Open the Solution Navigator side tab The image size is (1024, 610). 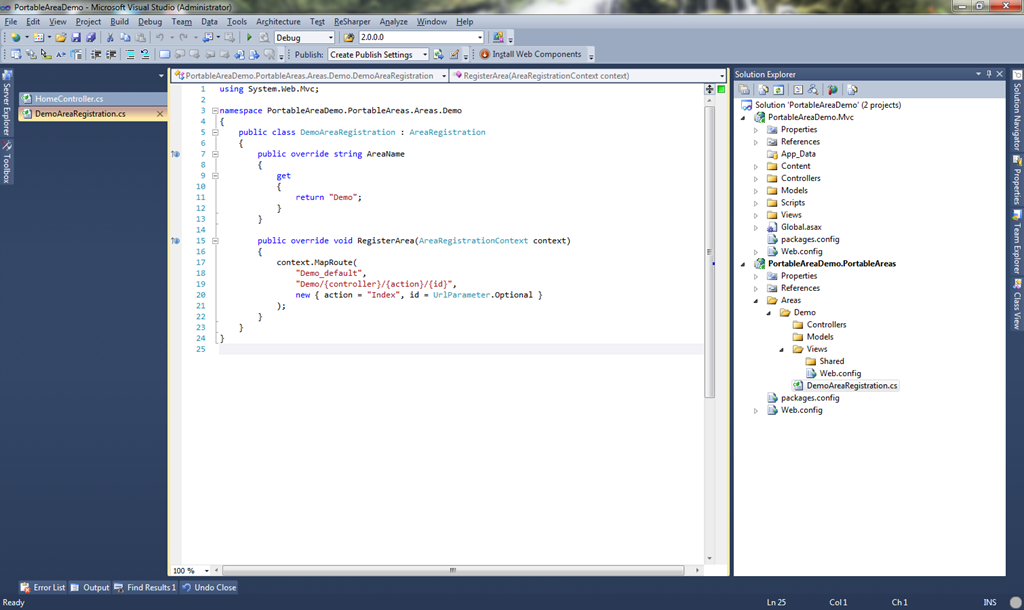pyautogui.click(x=1017, y=111)
